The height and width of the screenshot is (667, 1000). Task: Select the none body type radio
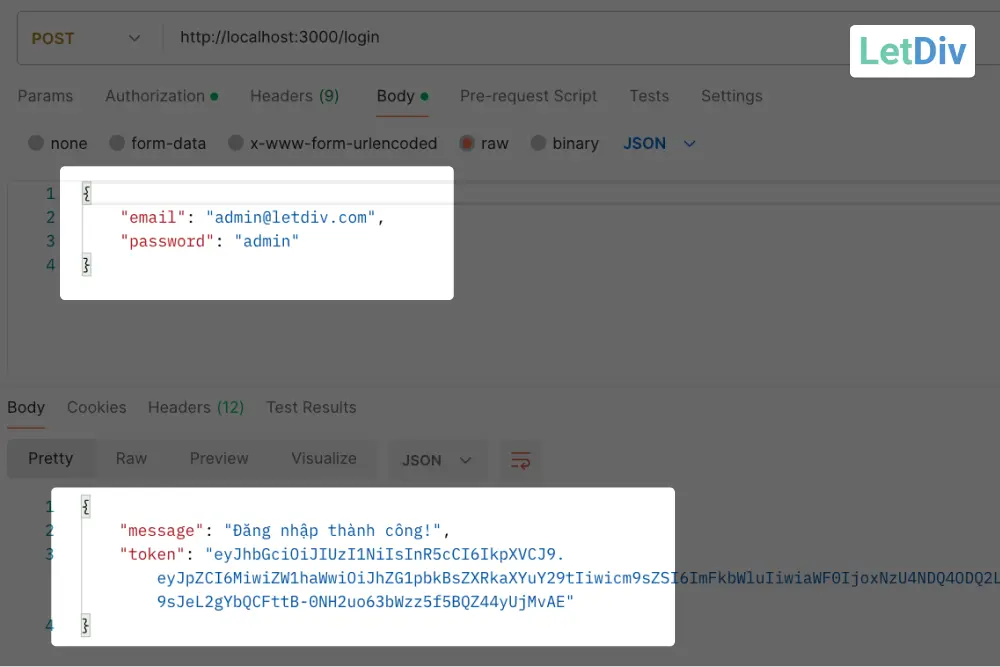pyautogui.click(x=37, y=143)
